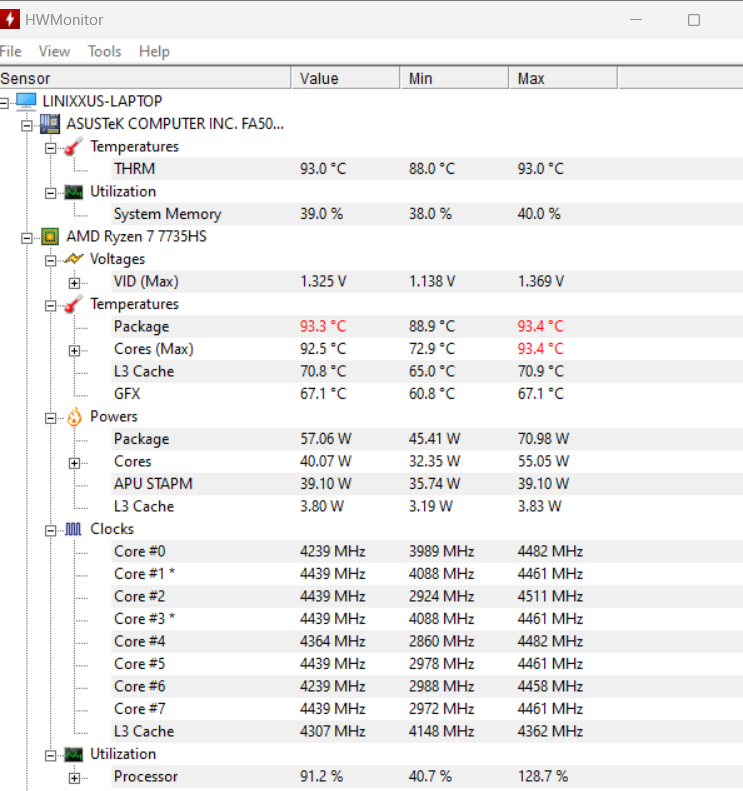Open the View menu
743x791 pixels.
pos(54,51)
